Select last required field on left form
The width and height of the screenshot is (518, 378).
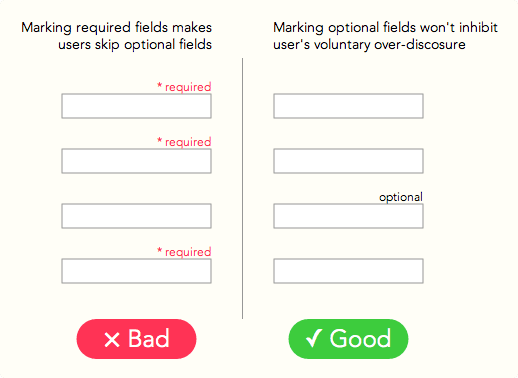[136, 271]
